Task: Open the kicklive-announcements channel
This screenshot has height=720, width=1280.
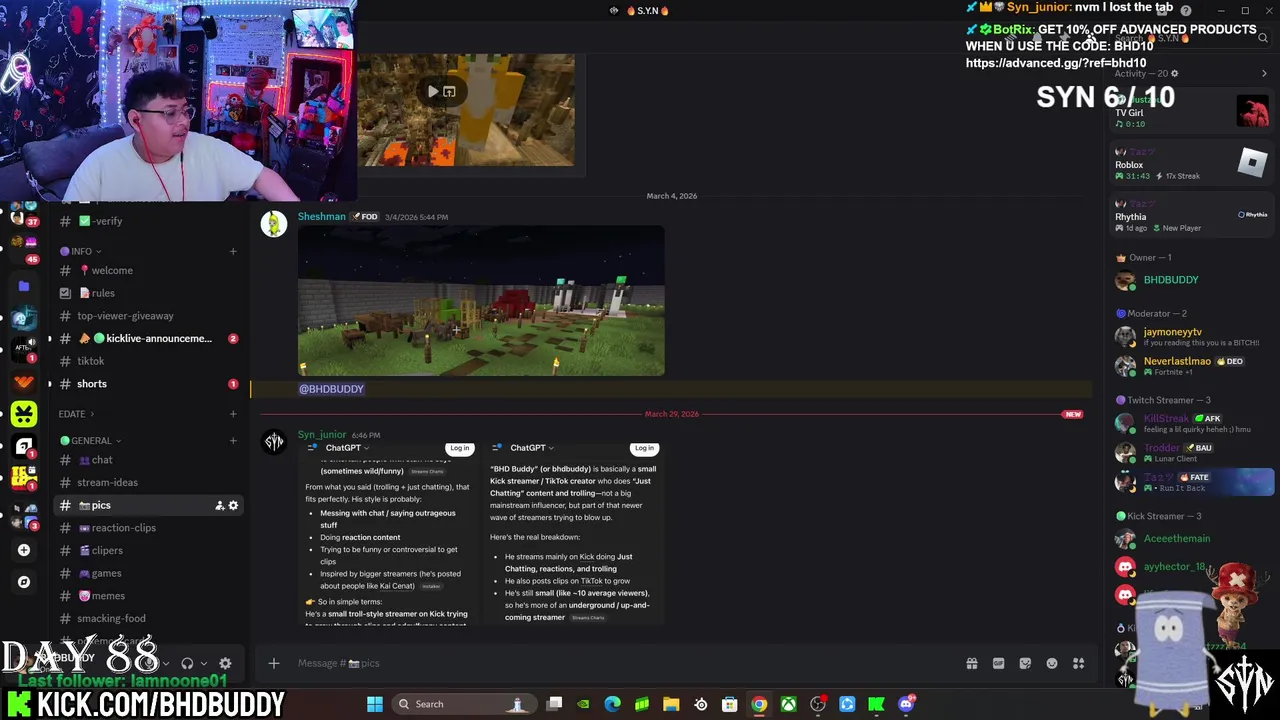Action: click(148, 338)
